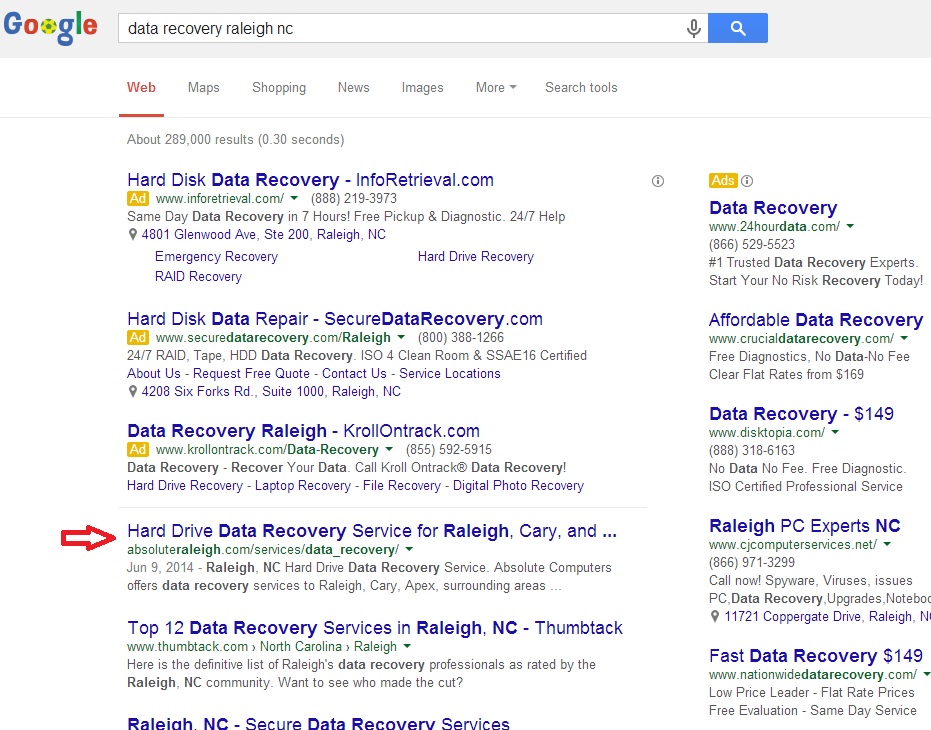Switch to the Images tab
Screen dimensions: 931x730
coord(423,87)
